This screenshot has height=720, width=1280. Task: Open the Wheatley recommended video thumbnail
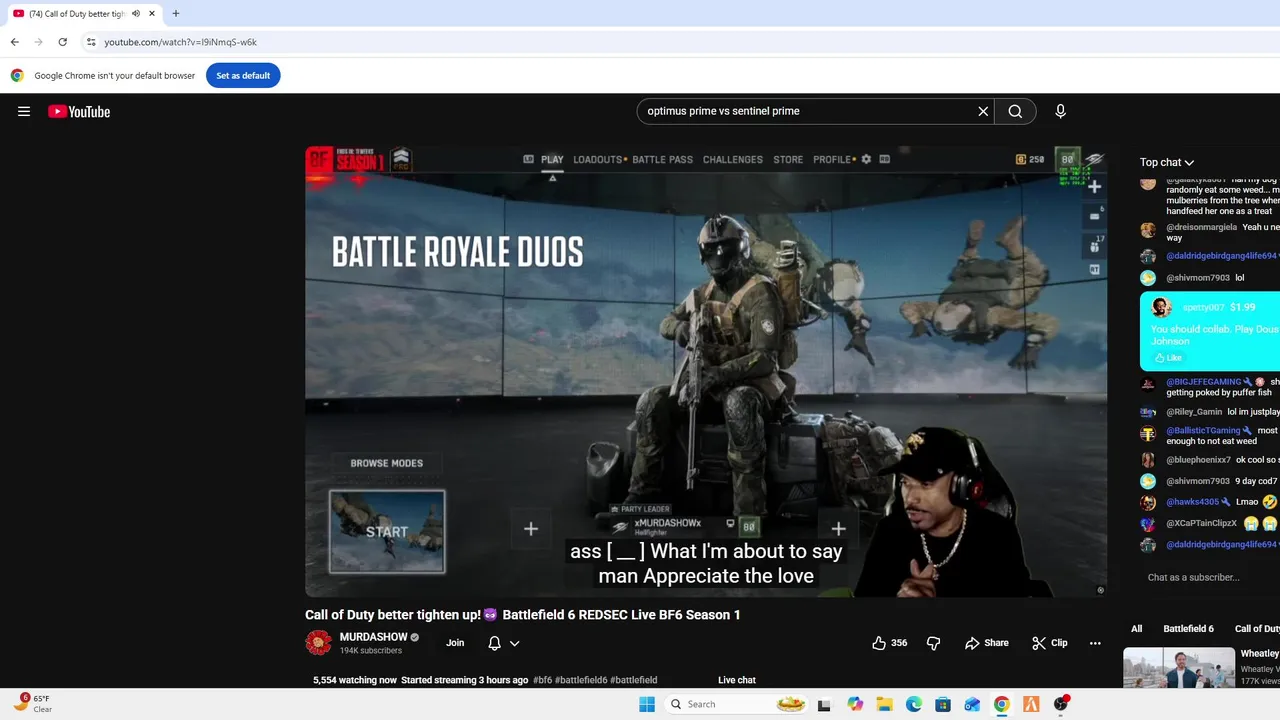(1179, 668)
